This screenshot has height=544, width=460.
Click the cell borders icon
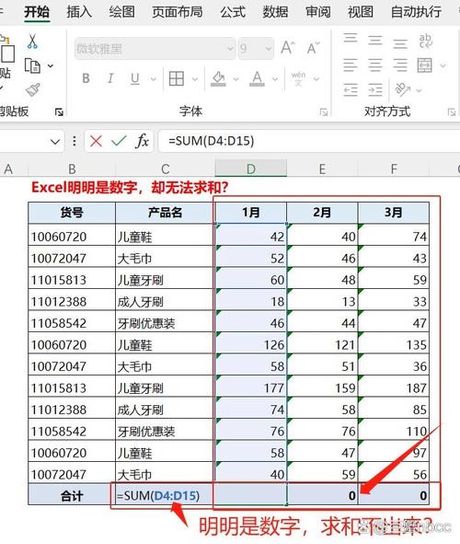[176, 79]
